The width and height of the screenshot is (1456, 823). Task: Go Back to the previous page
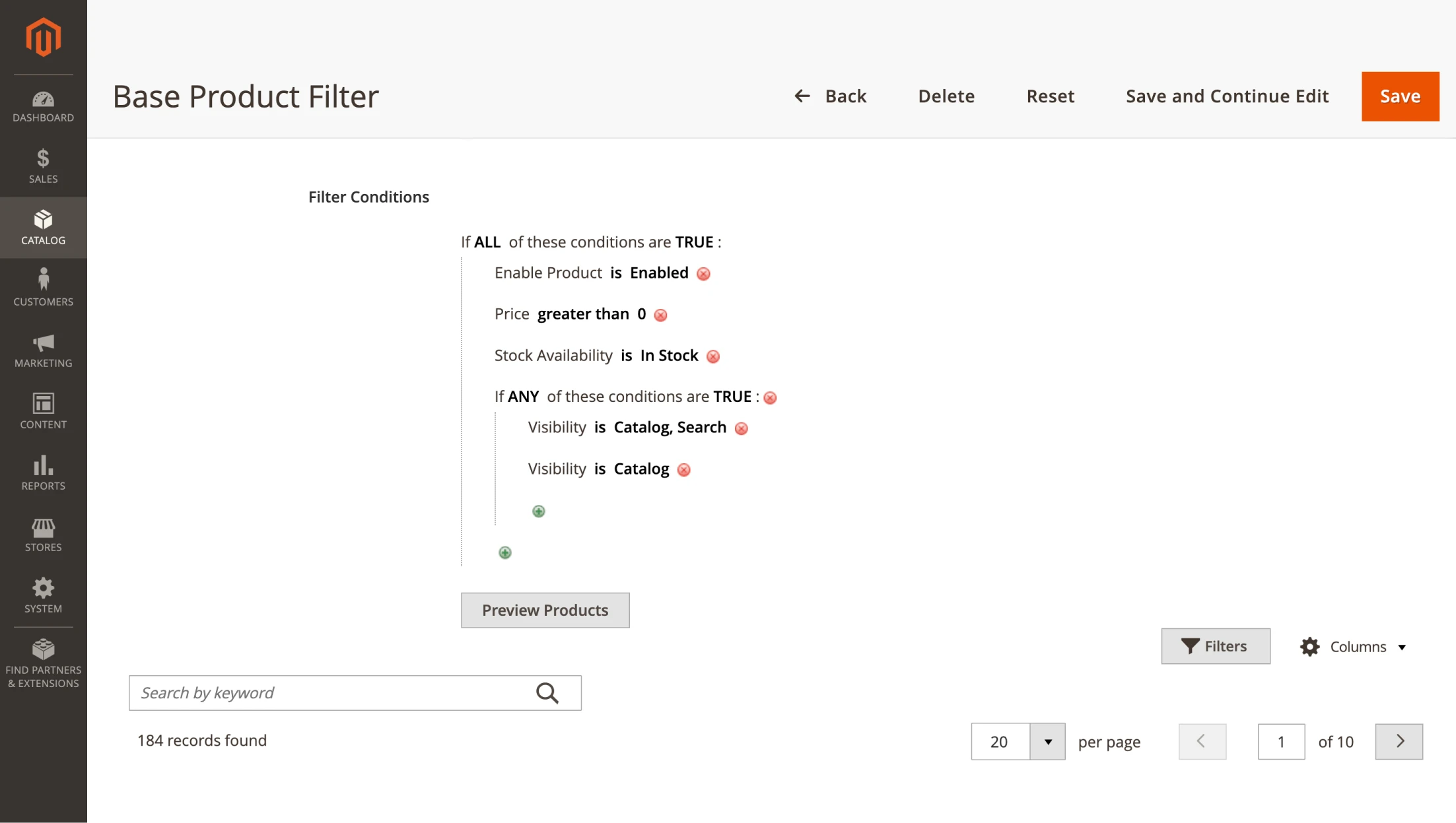tap(831, 96)
